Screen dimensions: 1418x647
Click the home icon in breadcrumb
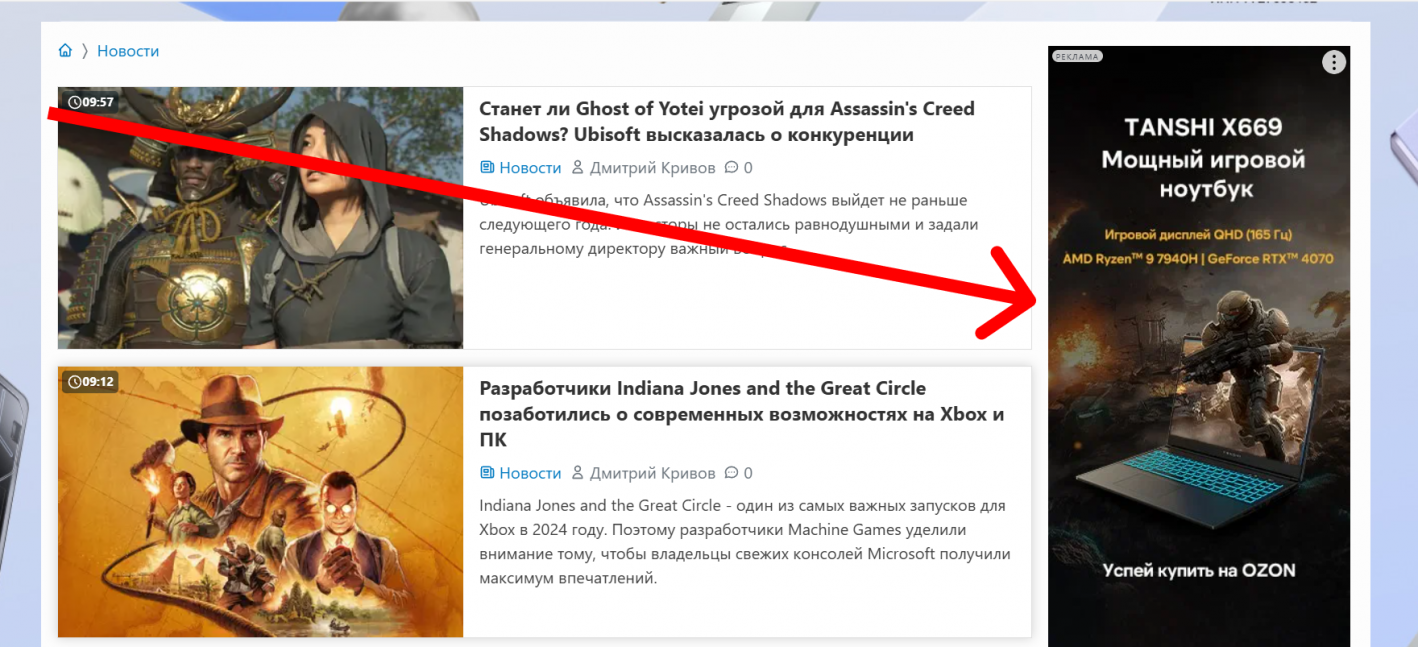pyautogui.click(x=65, y=51)
